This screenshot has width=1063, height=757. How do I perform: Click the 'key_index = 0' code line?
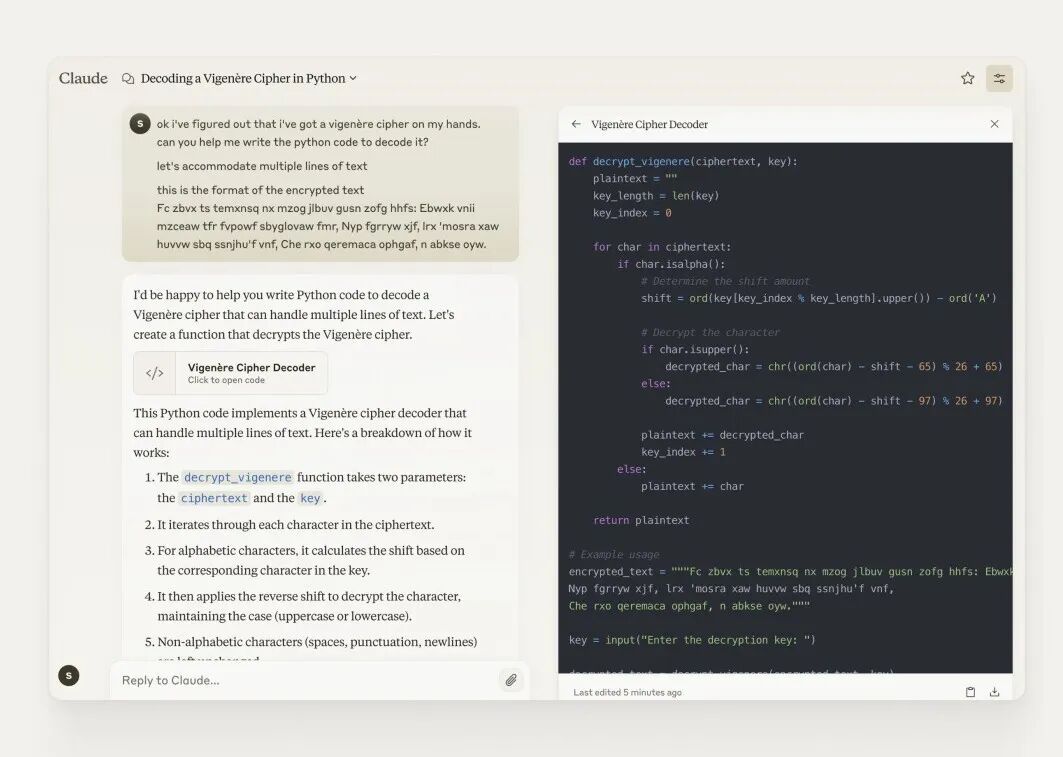tap(632, 213)
